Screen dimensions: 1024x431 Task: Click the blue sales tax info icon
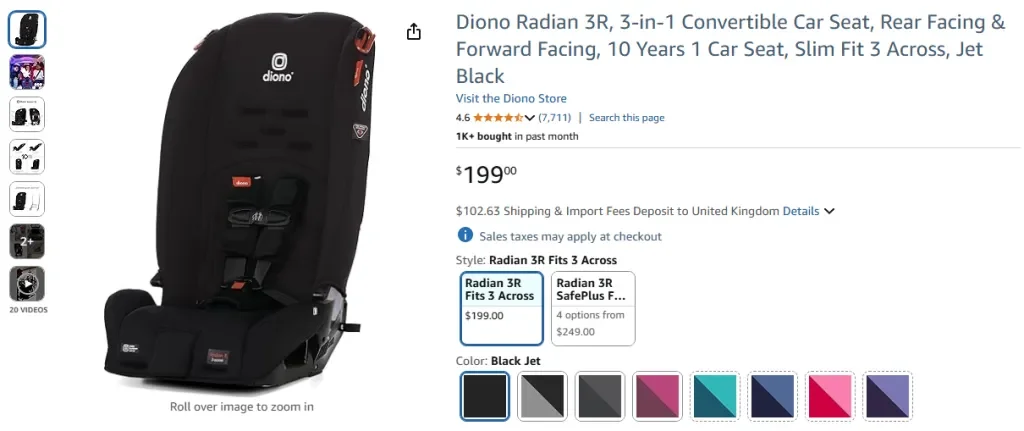point(465,236)
